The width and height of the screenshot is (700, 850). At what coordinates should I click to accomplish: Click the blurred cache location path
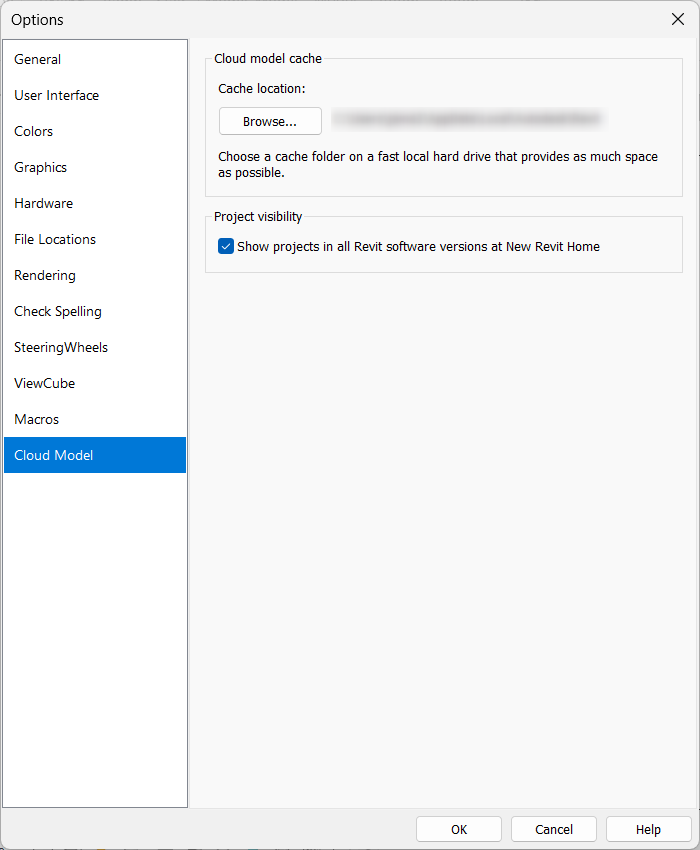pos(469,119)
